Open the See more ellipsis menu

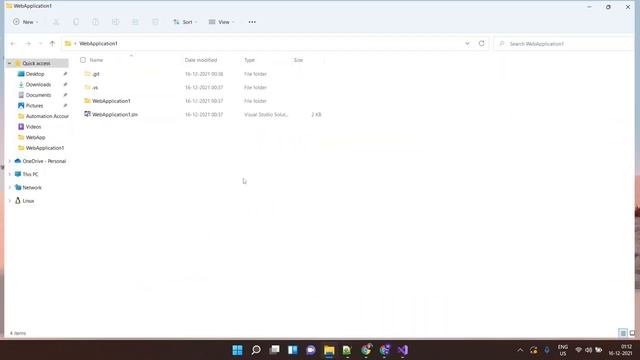[x=252, y=22]
